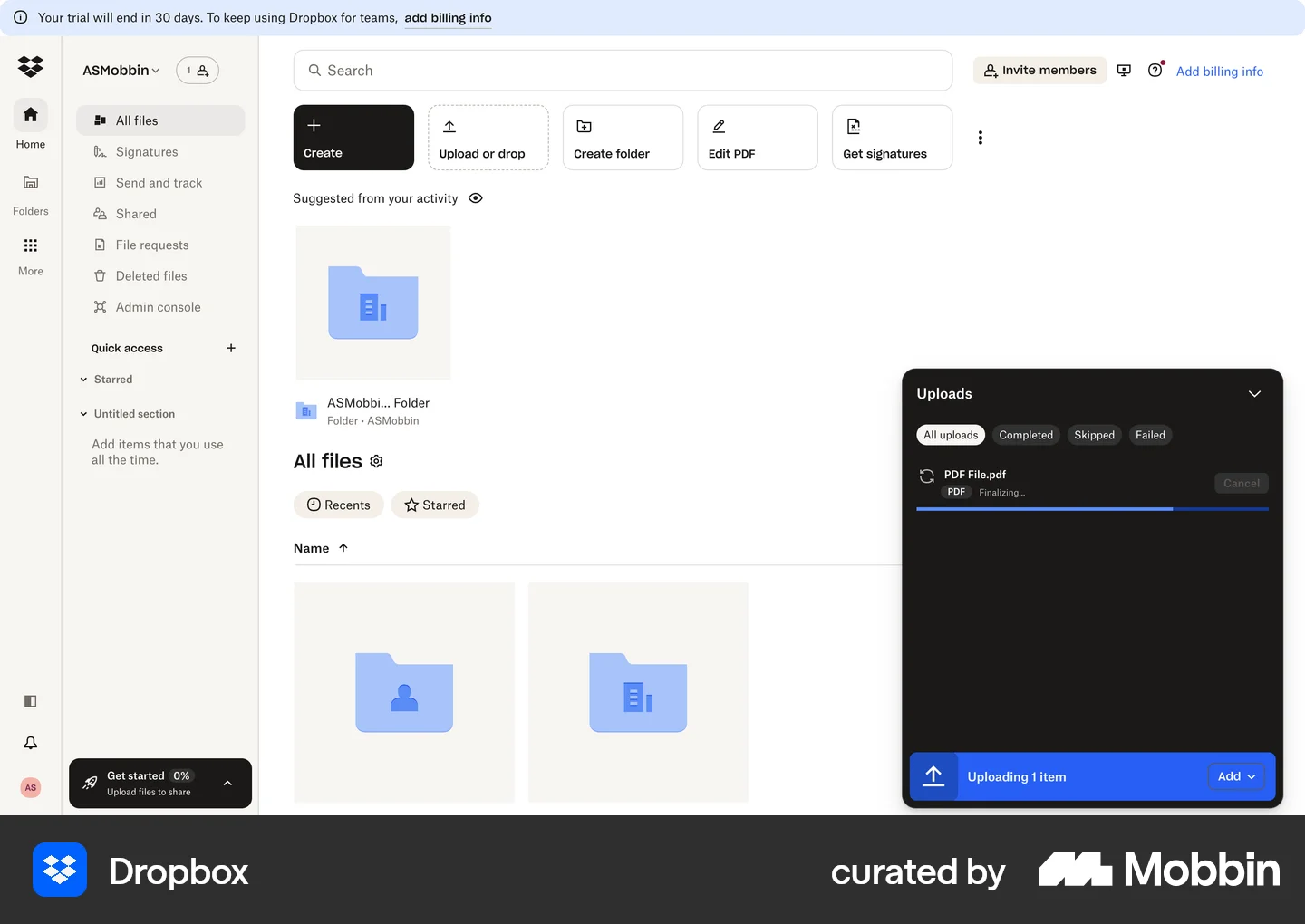Image resolution: width=1305 pixels, height=924 pixels.
Task: Click the Create button
Action: click(x=353, y=138)
